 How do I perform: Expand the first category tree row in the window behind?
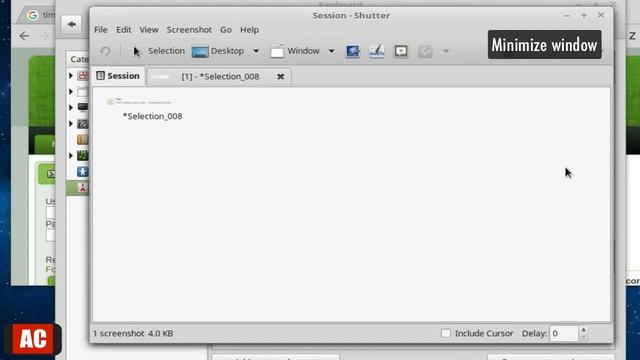tap(71, 76)
